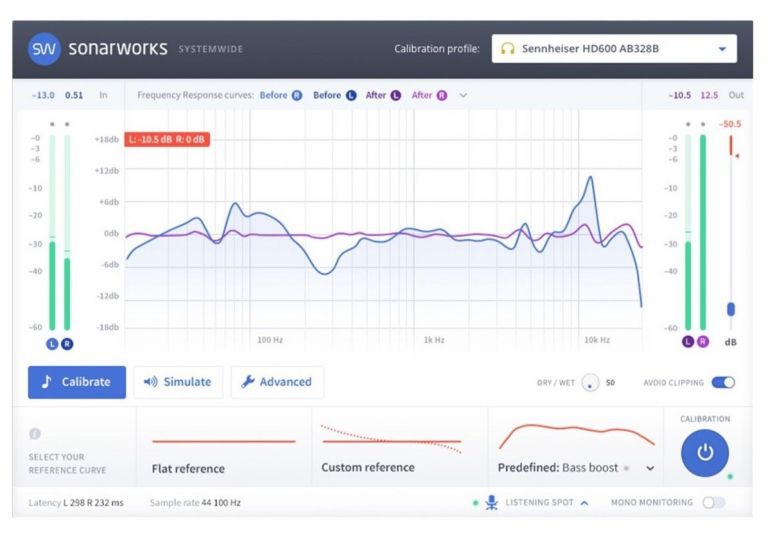Click the red peak marker on gain slider

pos(737,156)
